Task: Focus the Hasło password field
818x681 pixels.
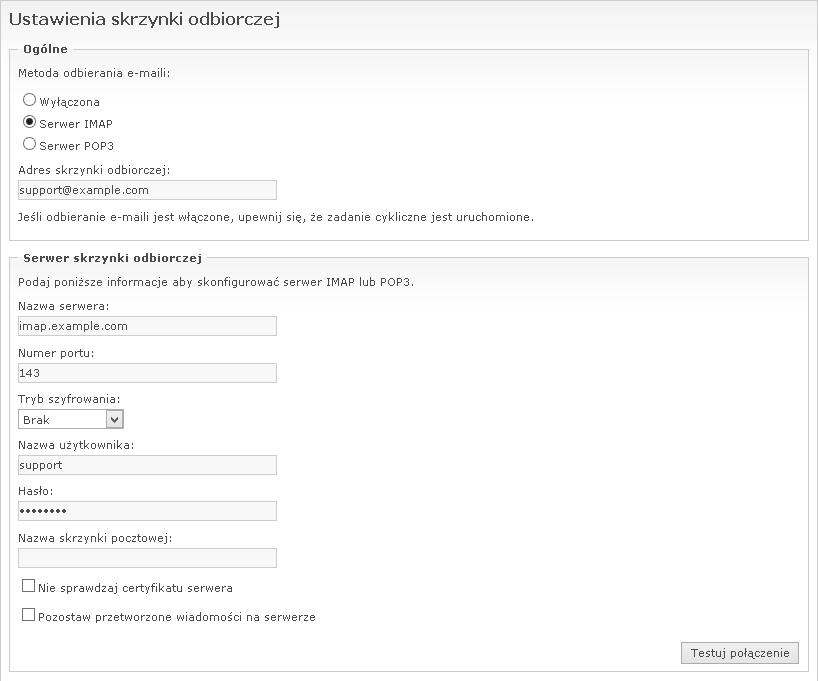Action: 147,511
